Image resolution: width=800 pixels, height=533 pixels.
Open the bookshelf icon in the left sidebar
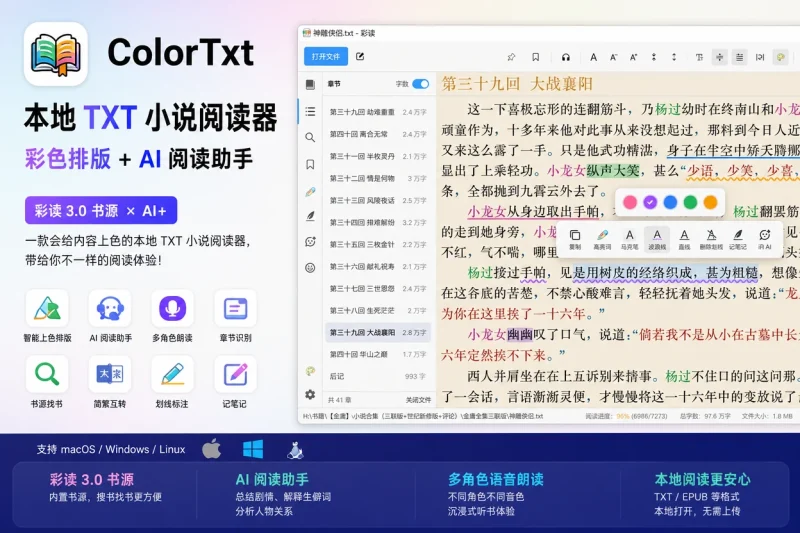coord(310,85)
